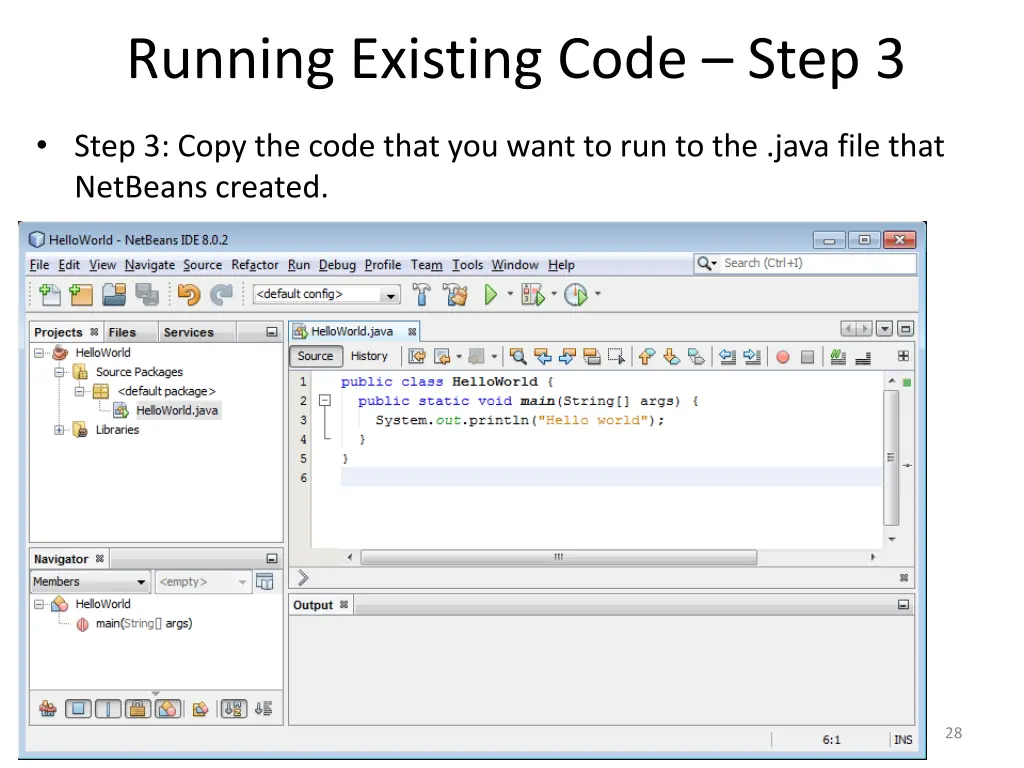Switch to the Files tab
Viewport: 1024px width, 768px height.
pos(122,332)
